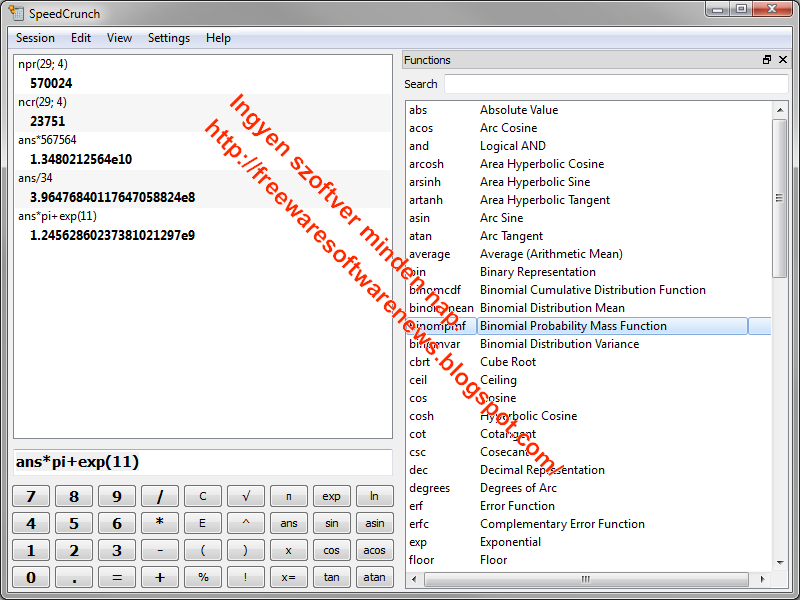The image size is (800, 600).
Task: Select the Binomial Probability Mass Function row
Action: [x=589, y=326]
